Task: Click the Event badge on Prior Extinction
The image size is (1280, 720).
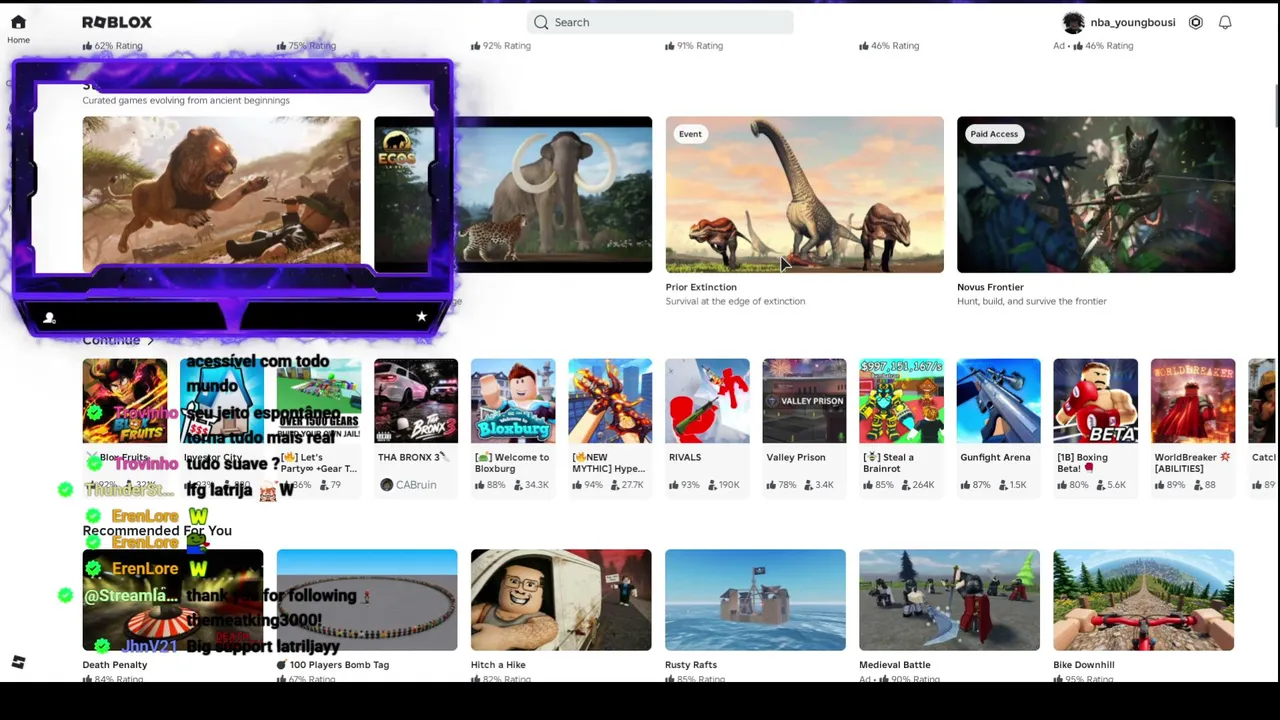Action: [x=690, y=134]
